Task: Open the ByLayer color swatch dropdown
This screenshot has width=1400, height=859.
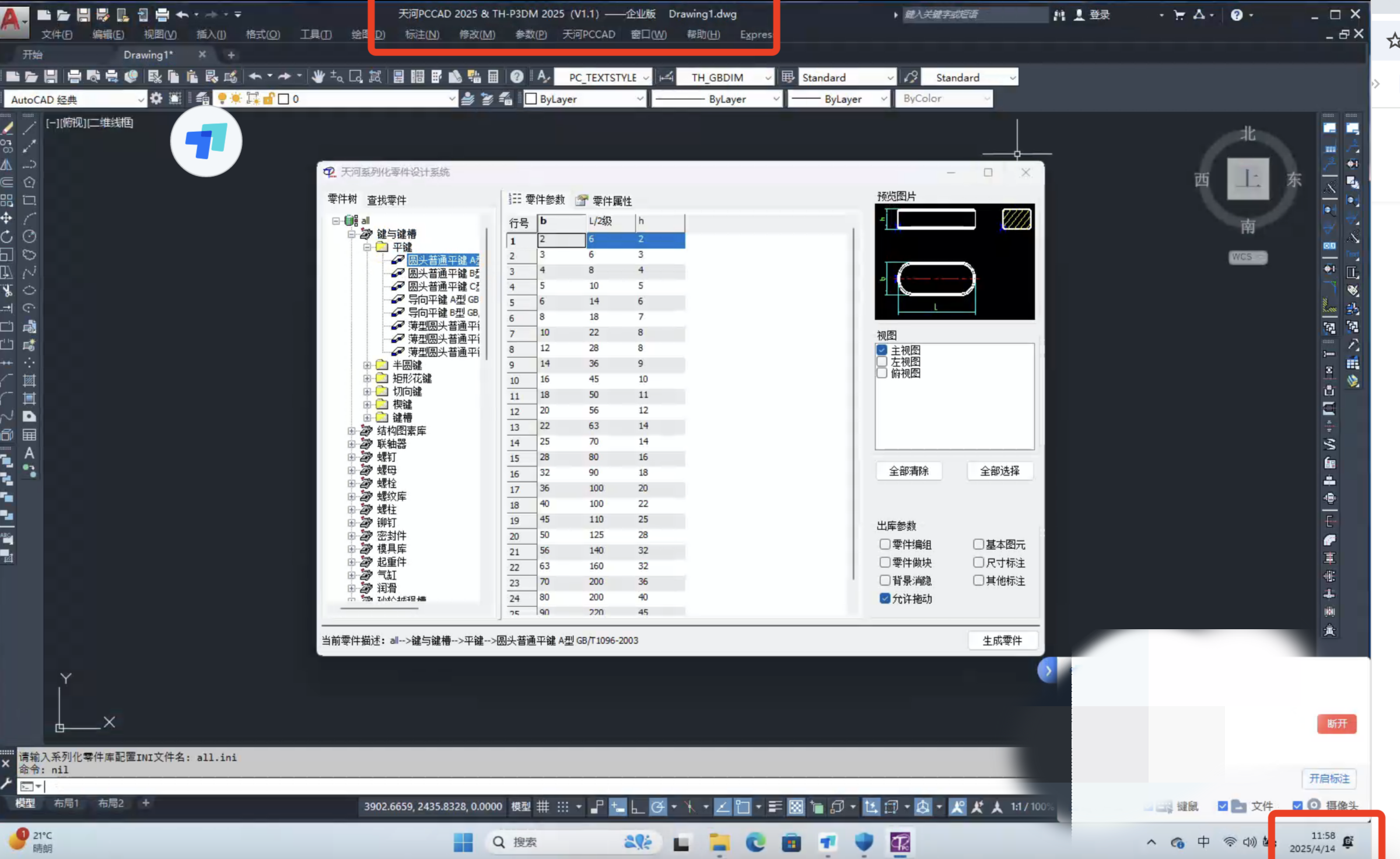Action: pyautogui.click(x=584, y=99)
